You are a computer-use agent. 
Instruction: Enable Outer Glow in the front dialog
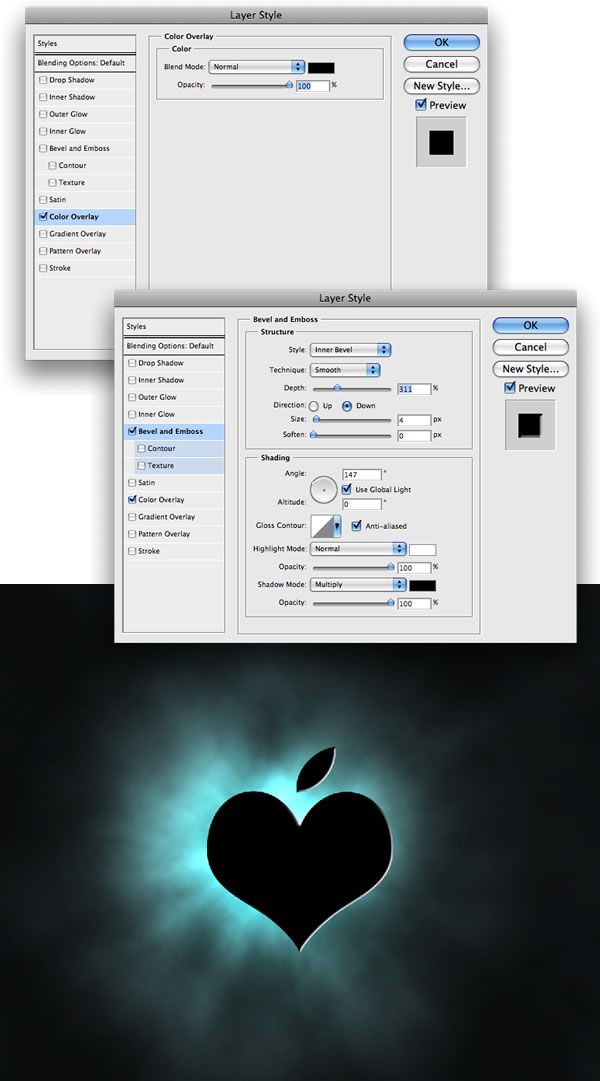132,397
